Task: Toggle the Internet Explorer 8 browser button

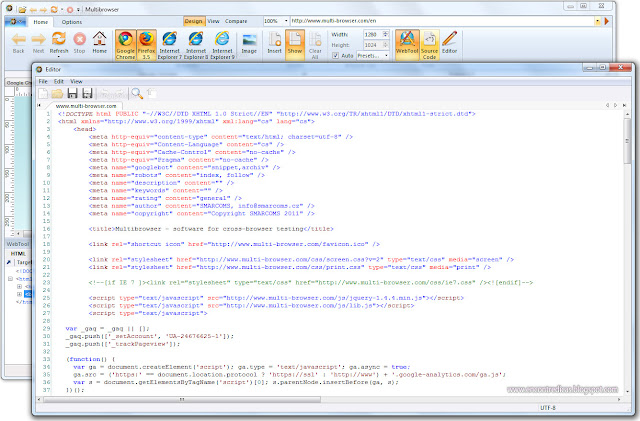Action: [196, 45]
